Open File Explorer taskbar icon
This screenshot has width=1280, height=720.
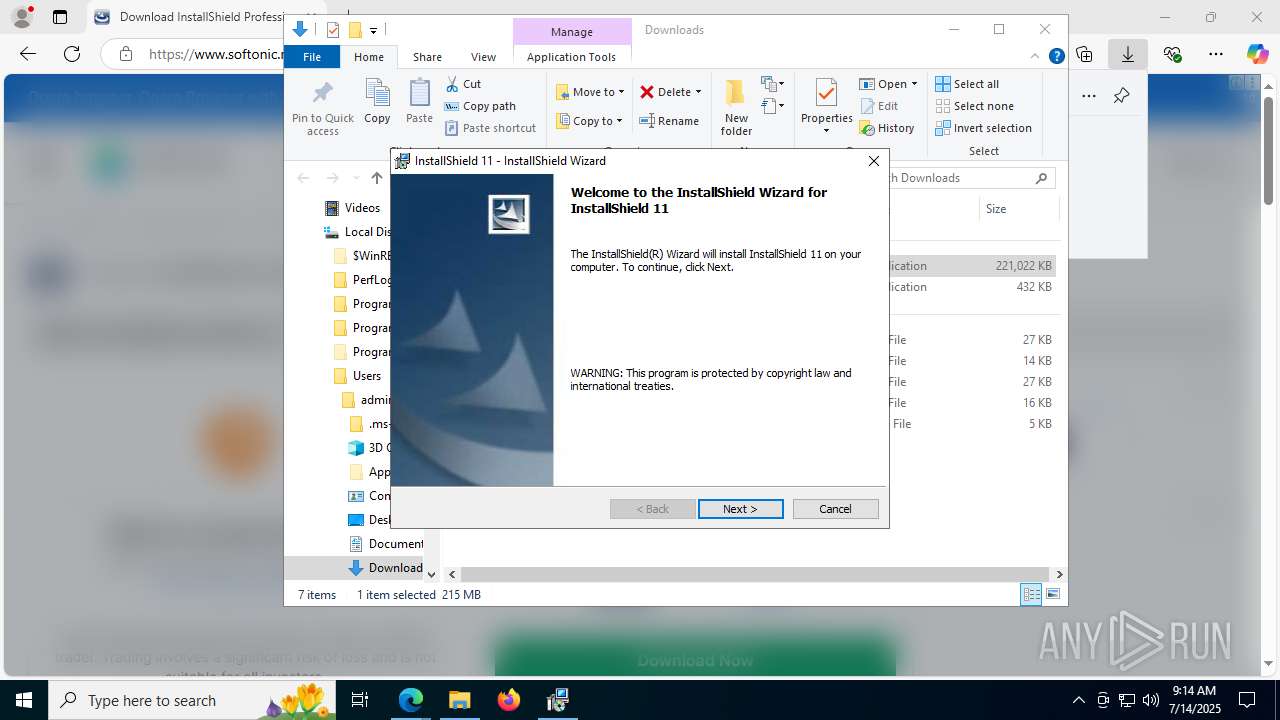(459, 700)
